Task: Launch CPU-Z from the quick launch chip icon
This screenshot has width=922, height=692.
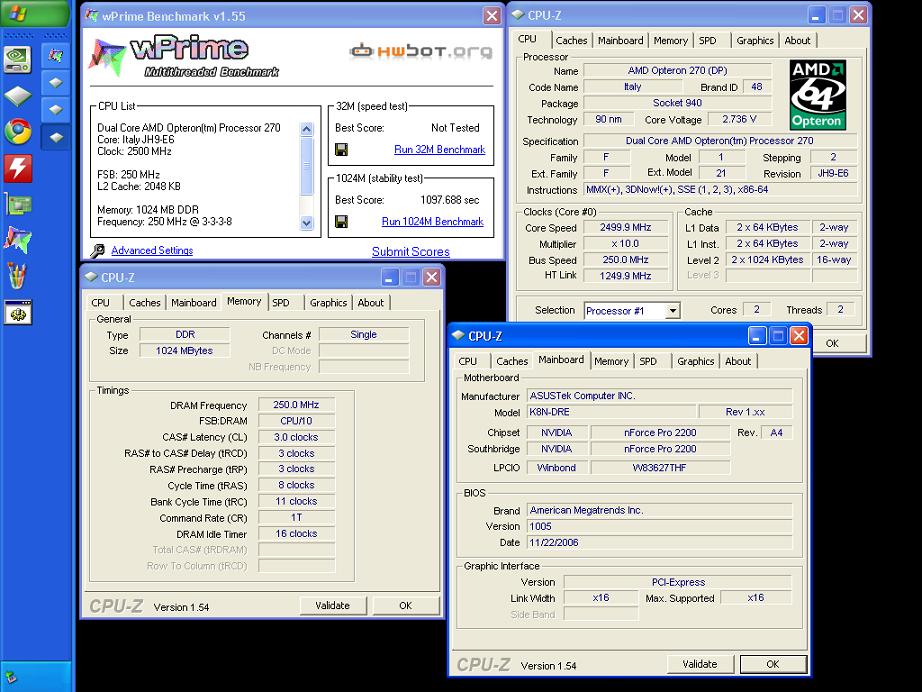Action: 18,95
